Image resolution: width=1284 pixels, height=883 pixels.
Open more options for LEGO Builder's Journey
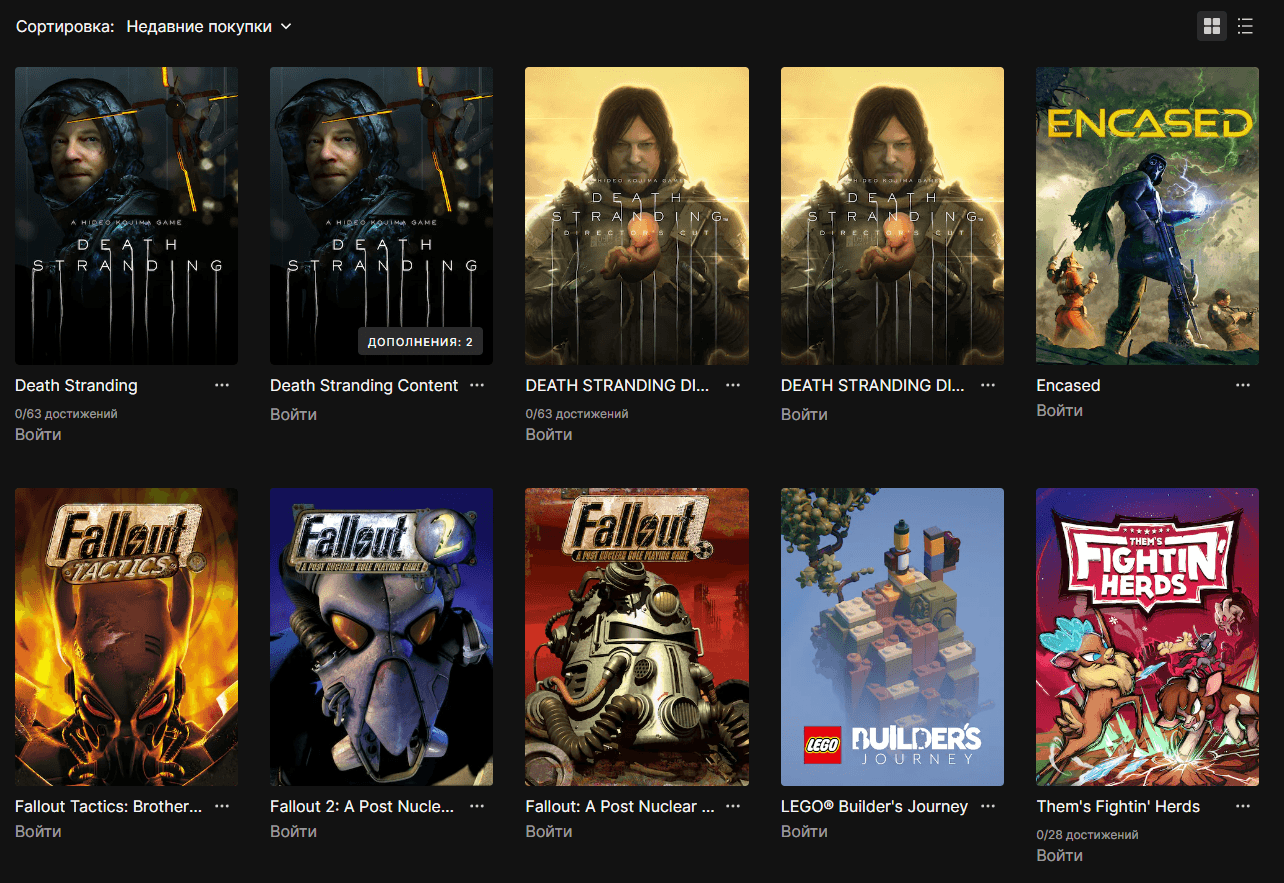tap(988, 806)
